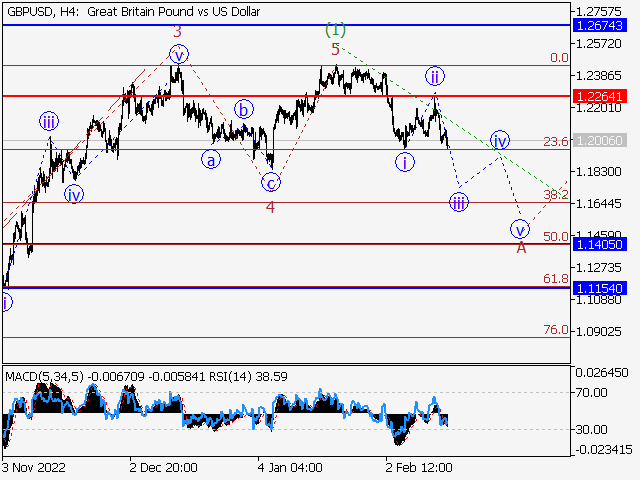Select the projected circled iv on dashed forecast
The width and height of the screenshot is (640, 480).
click(x=500, y=141)
